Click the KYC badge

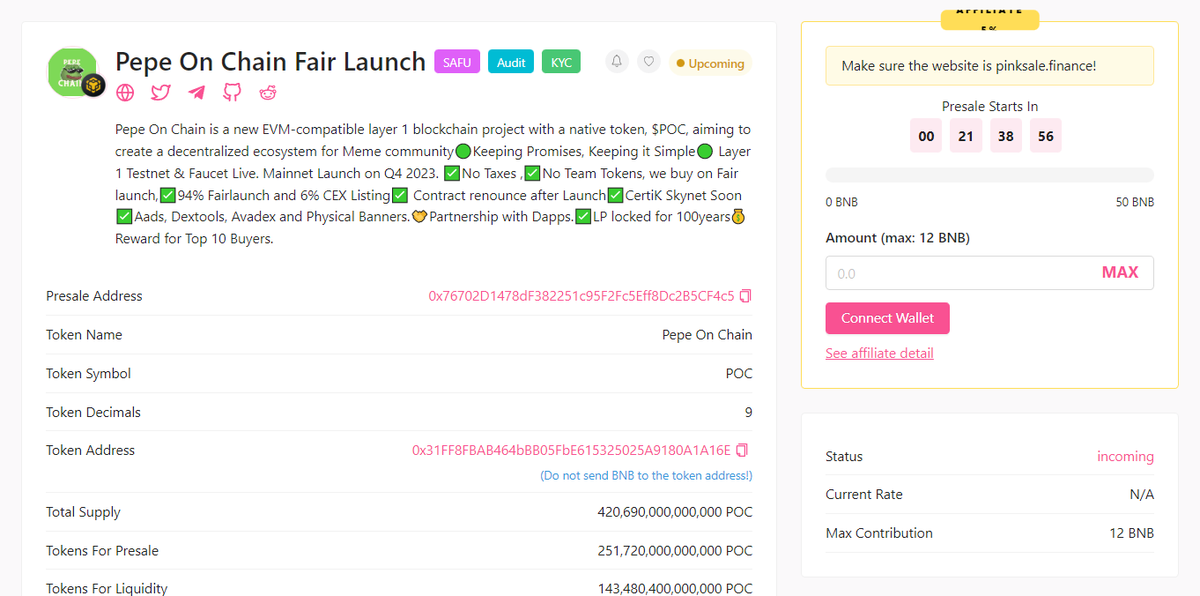pos(562,62)
